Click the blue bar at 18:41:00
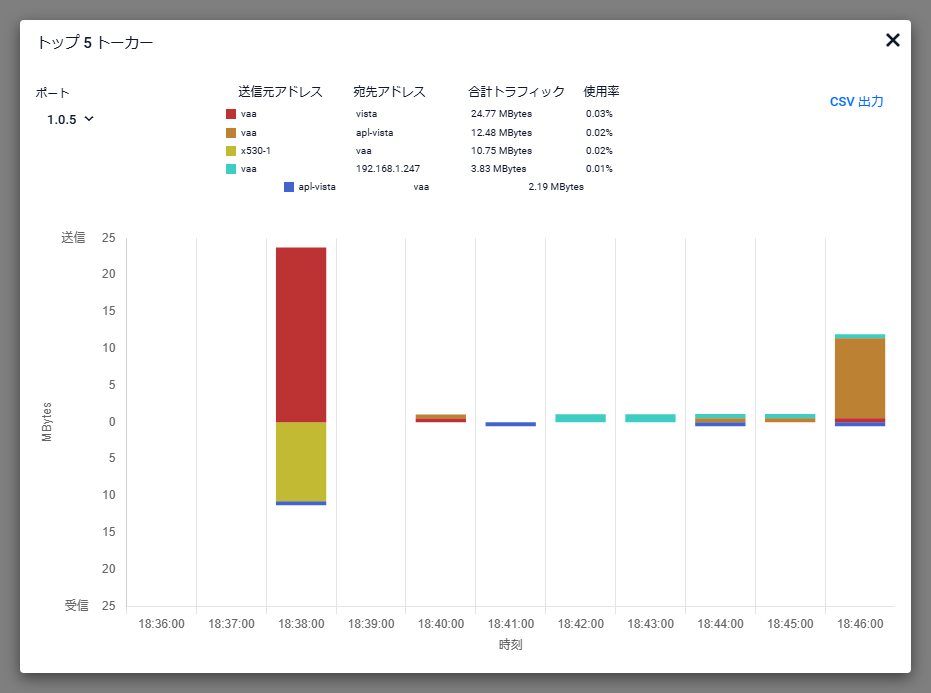This screenshot has width=931, height=693. (x=510, y=424)
